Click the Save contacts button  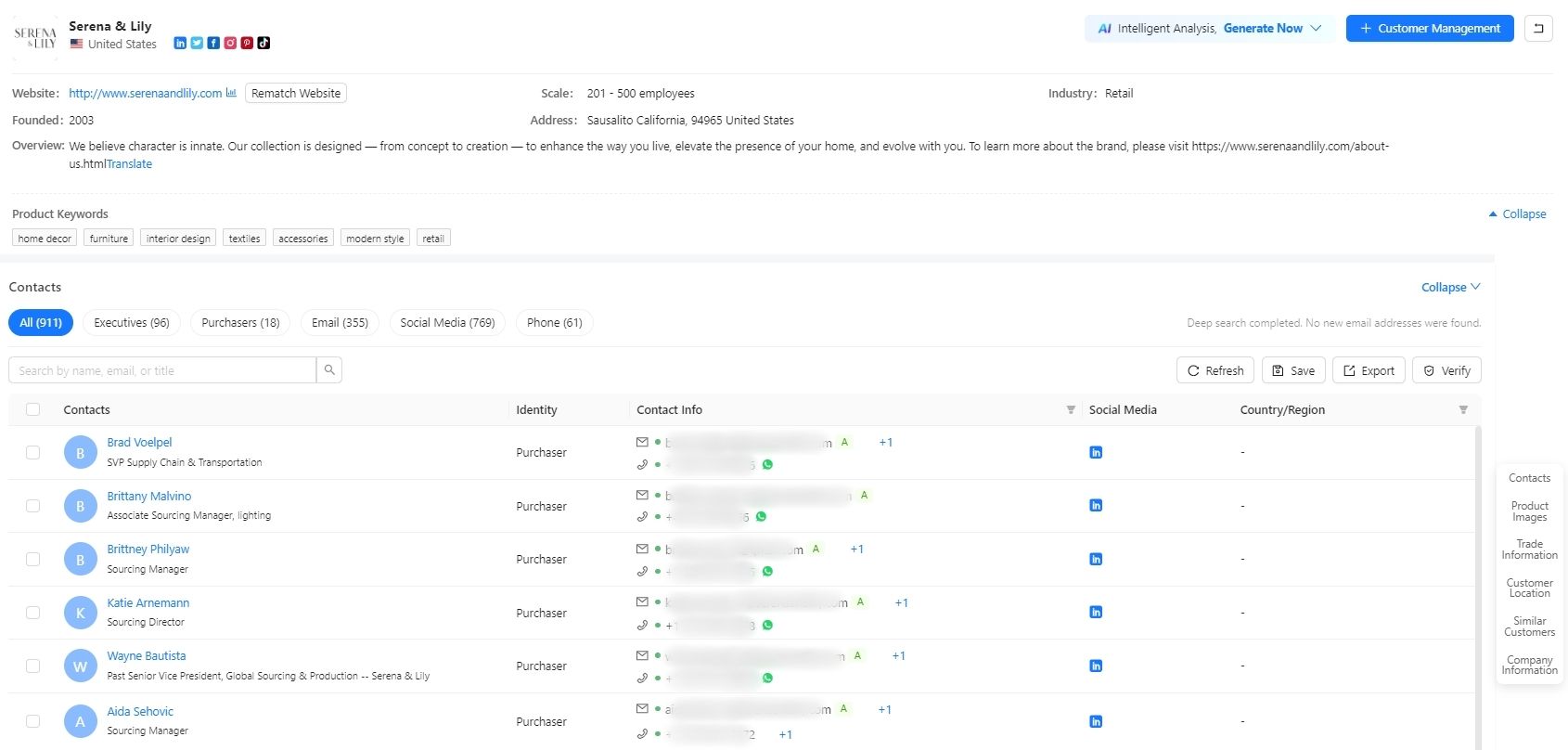pos(1293,370)
